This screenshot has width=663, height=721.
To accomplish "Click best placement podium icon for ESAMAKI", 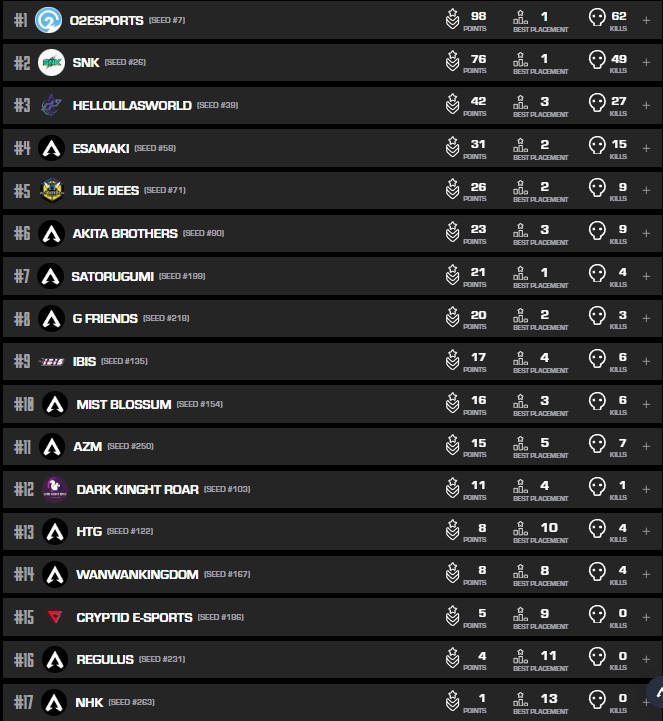I will 518,145.
